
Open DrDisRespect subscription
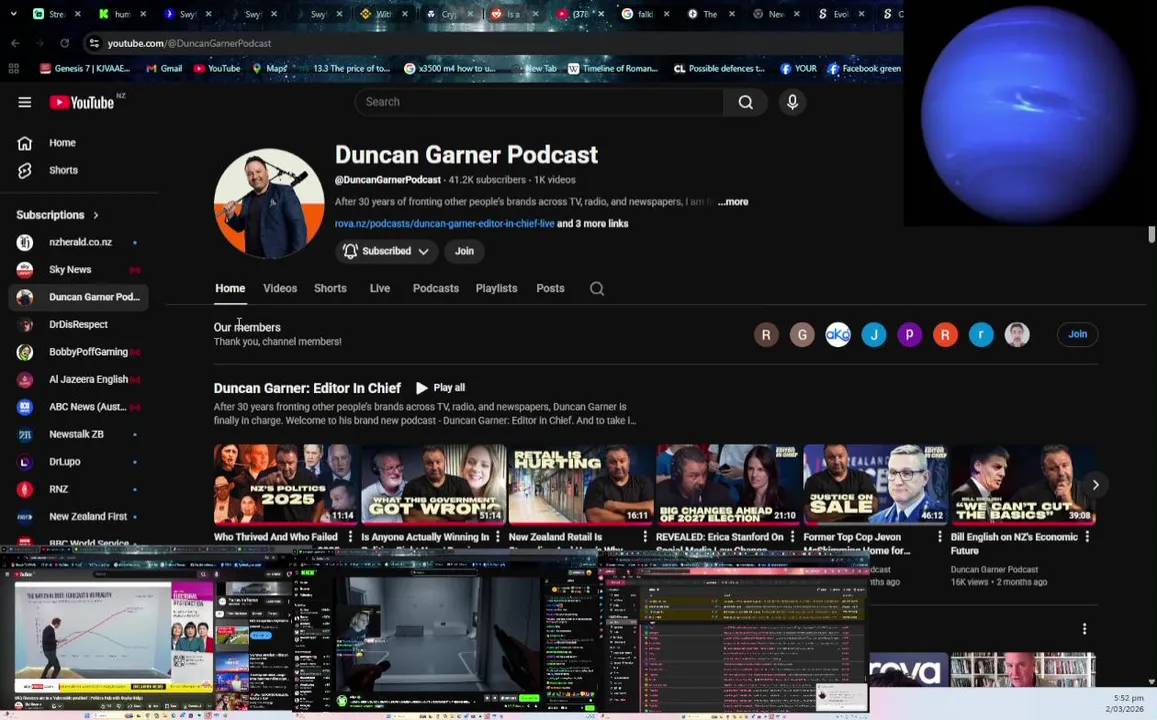click(x=78, y=325)
